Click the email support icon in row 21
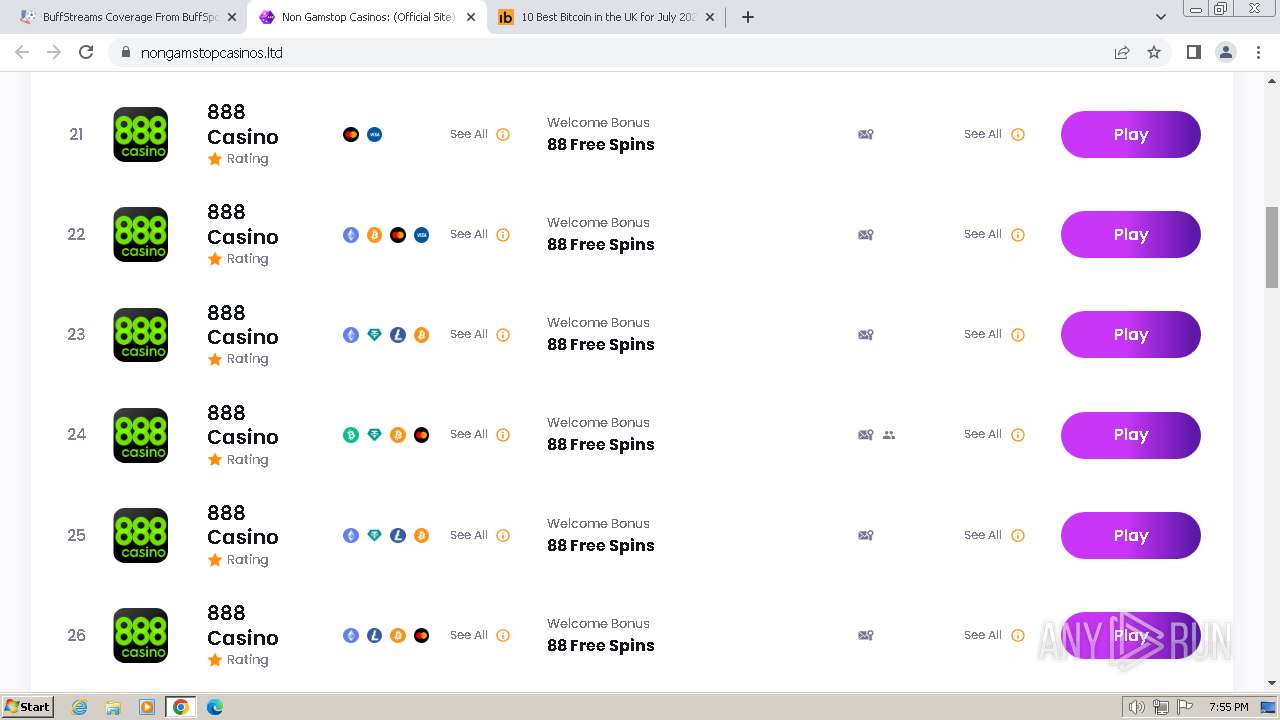The width and height of the screenshot is (1280, 720). [x=866, y=134]
